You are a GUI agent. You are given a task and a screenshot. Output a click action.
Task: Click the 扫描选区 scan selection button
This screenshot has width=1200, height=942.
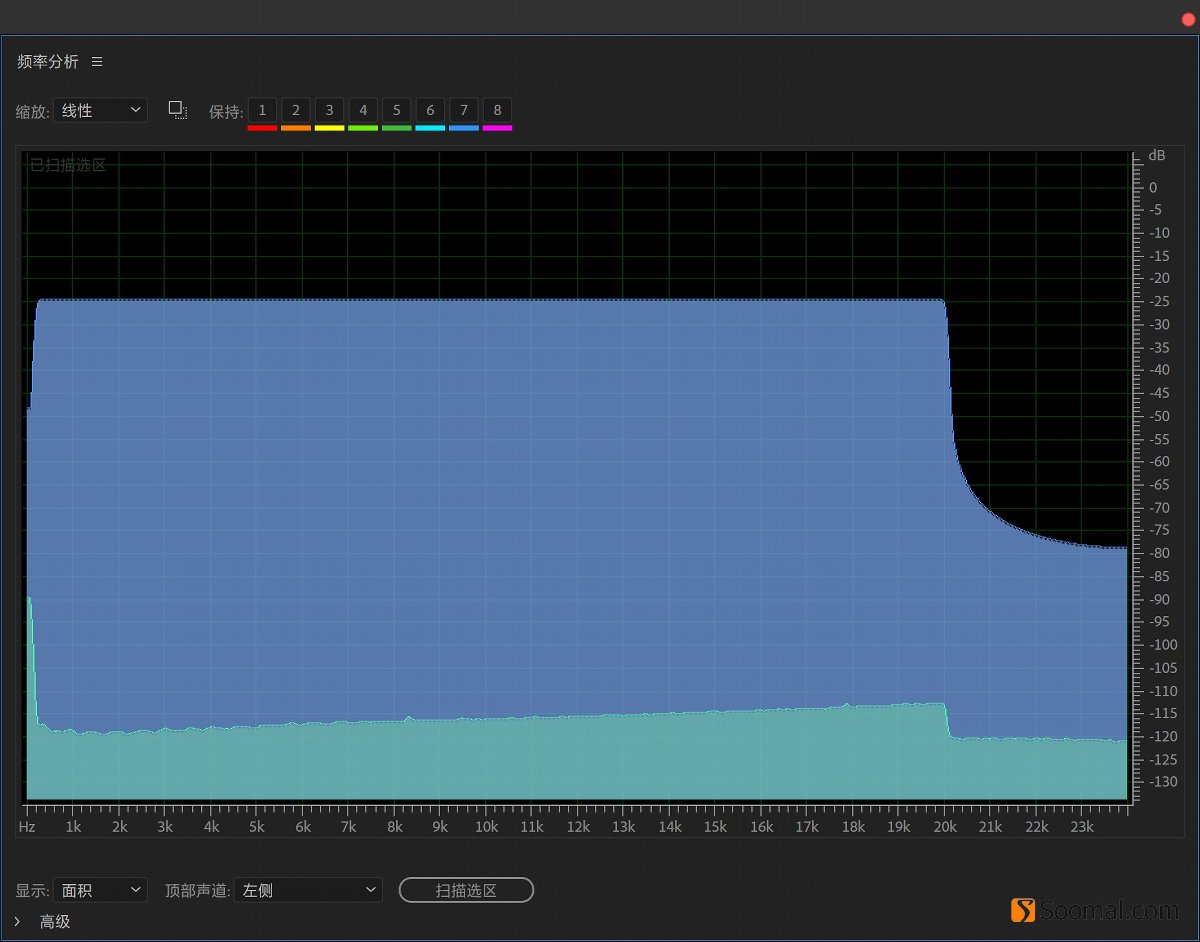(466, 890)
